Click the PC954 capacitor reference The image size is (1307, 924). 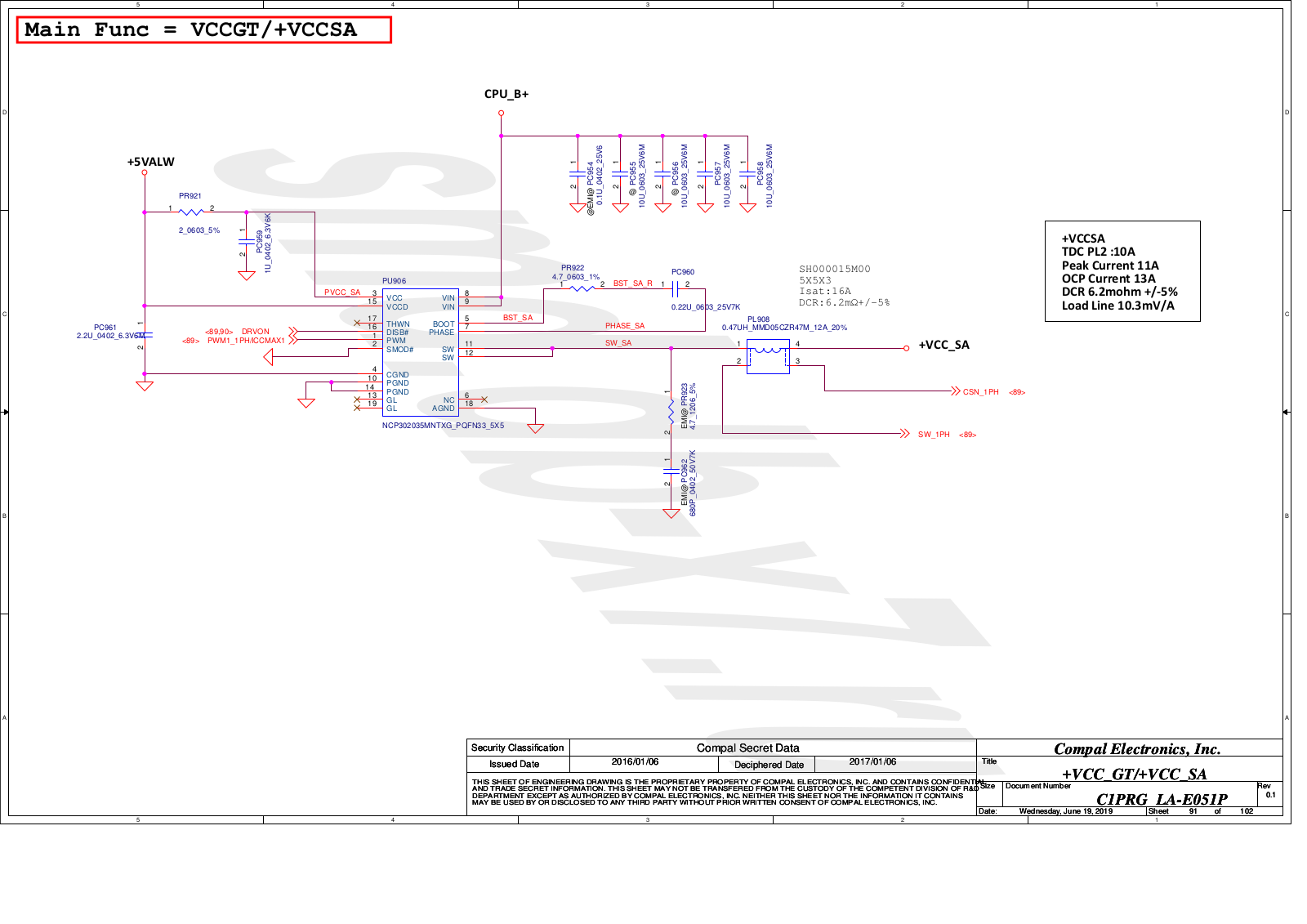point(591,173)
